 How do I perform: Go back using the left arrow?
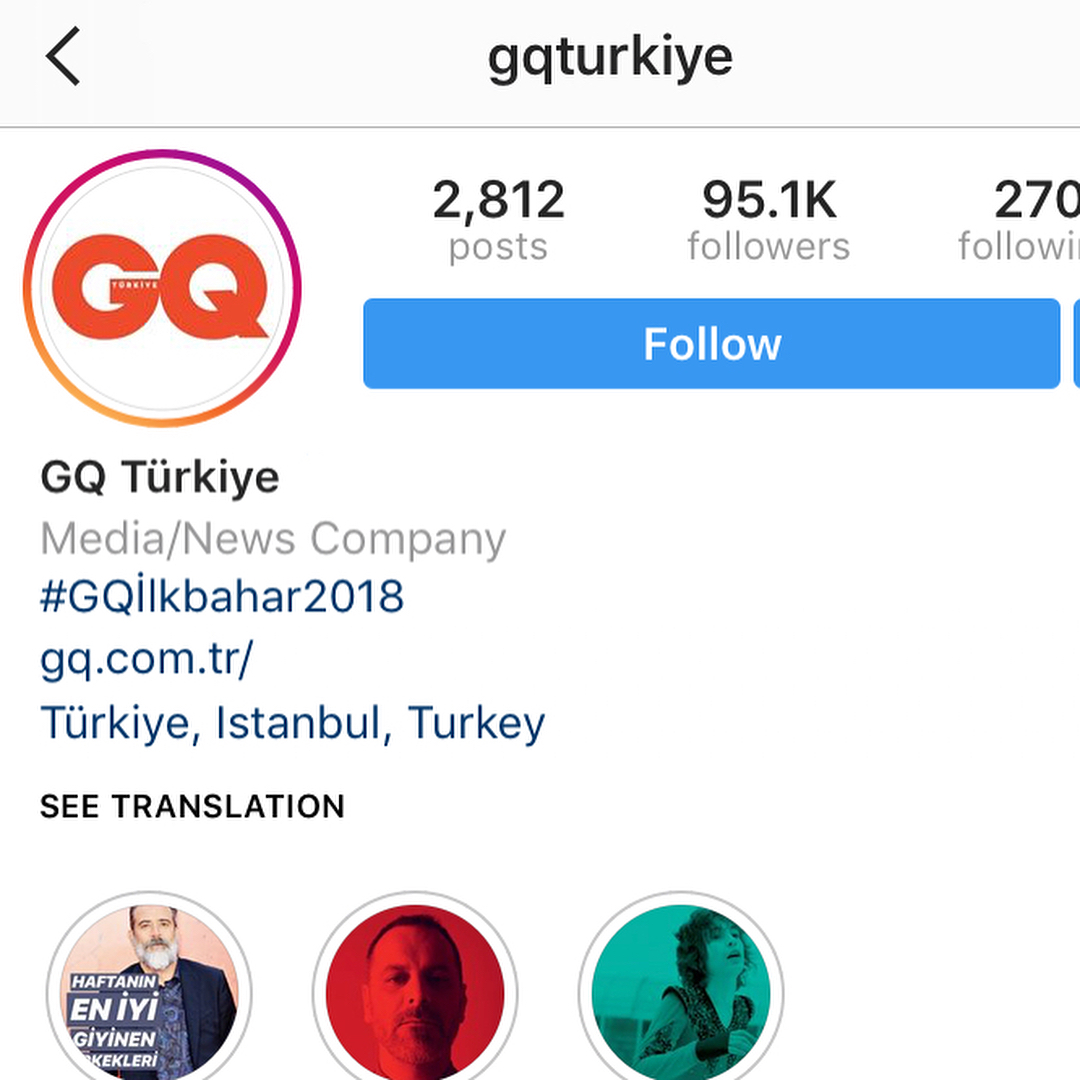tap(63, 56)
